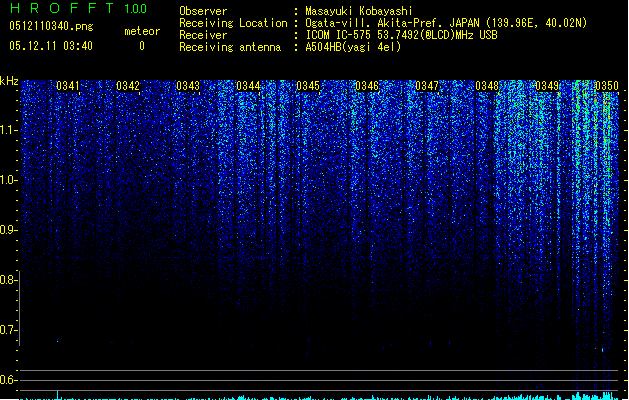Click the 0346 time marker
The image size is (629, 400).
pos(367,86)
